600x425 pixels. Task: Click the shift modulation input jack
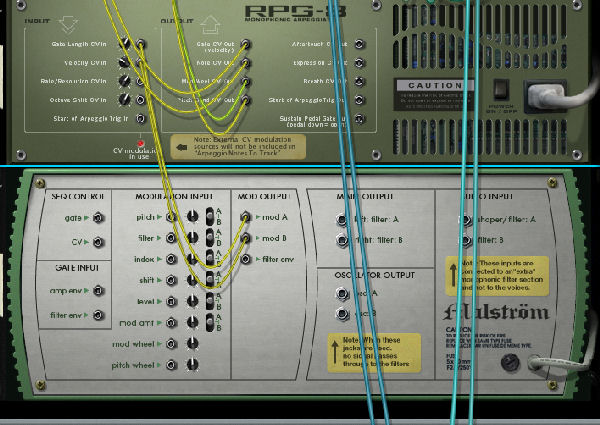[171, 280]
